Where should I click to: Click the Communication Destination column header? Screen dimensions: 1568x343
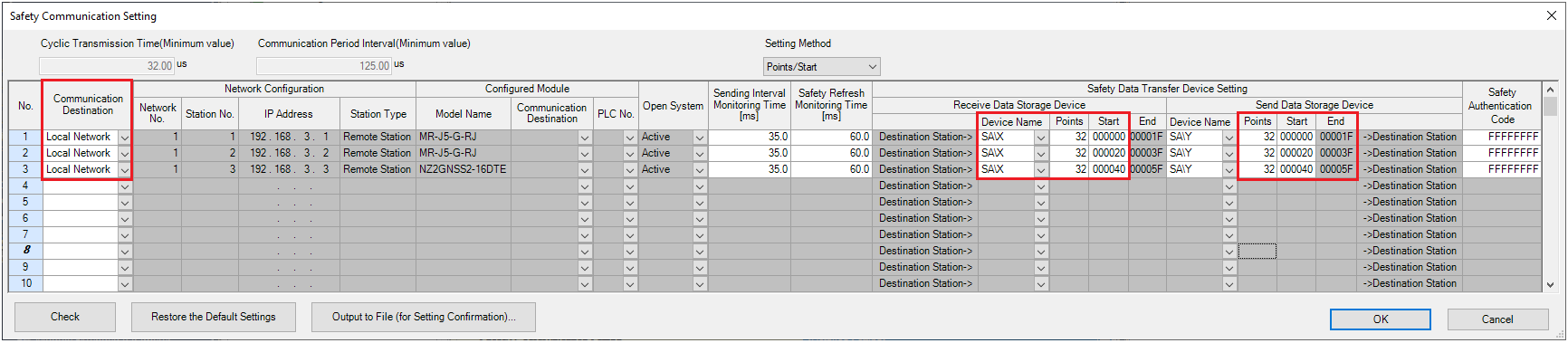[x=88, y=105]
